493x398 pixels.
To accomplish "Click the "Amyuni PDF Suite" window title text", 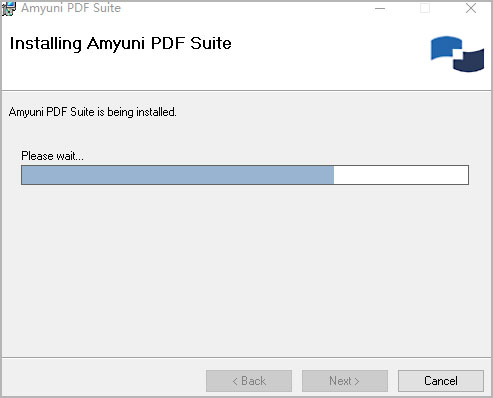I will [x=71, y=8].
